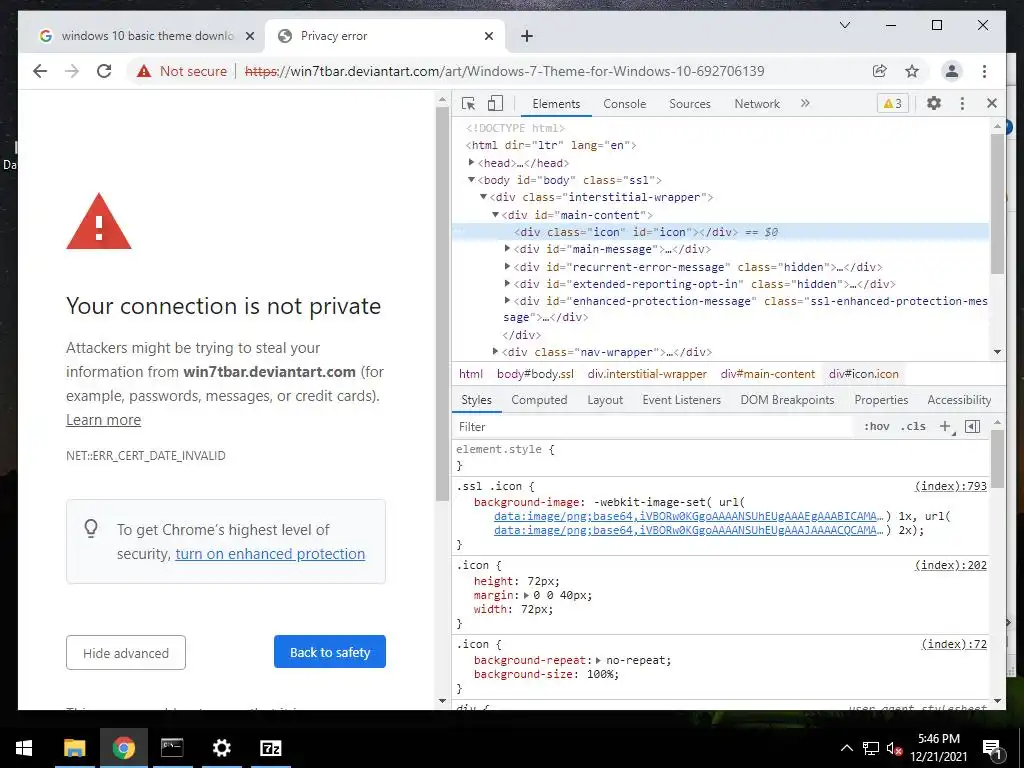This screenshot has width=1024, height=768.
Task: Expand the recurrent-error-message div node
Action: tap(507, 266)
